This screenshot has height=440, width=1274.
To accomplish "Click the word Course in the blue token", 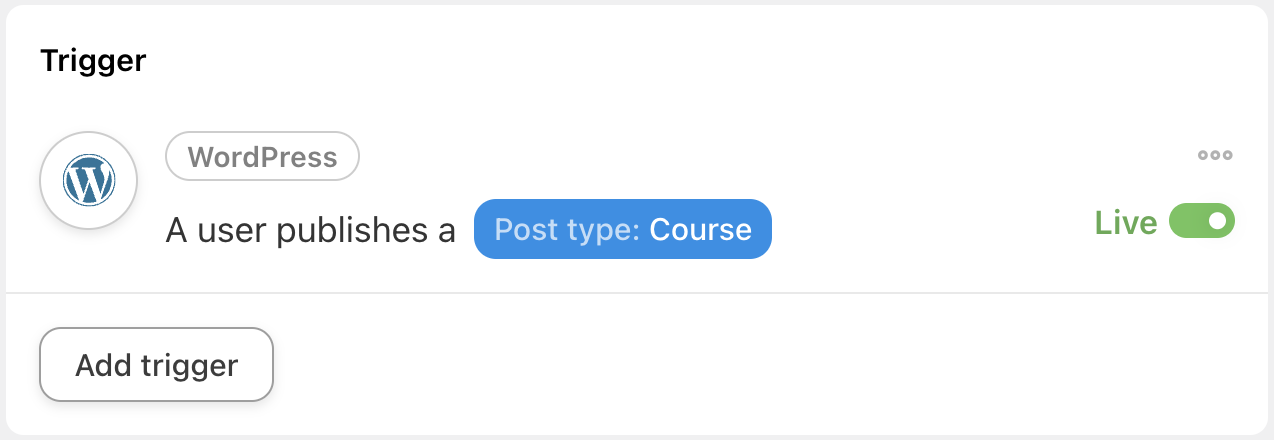I will pyautogui.click(x=700, y=229).
